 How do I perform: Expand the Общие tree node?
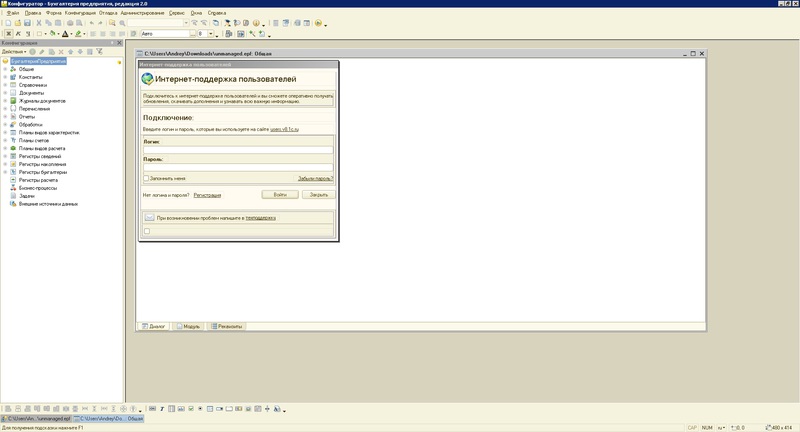coord(5,69)
